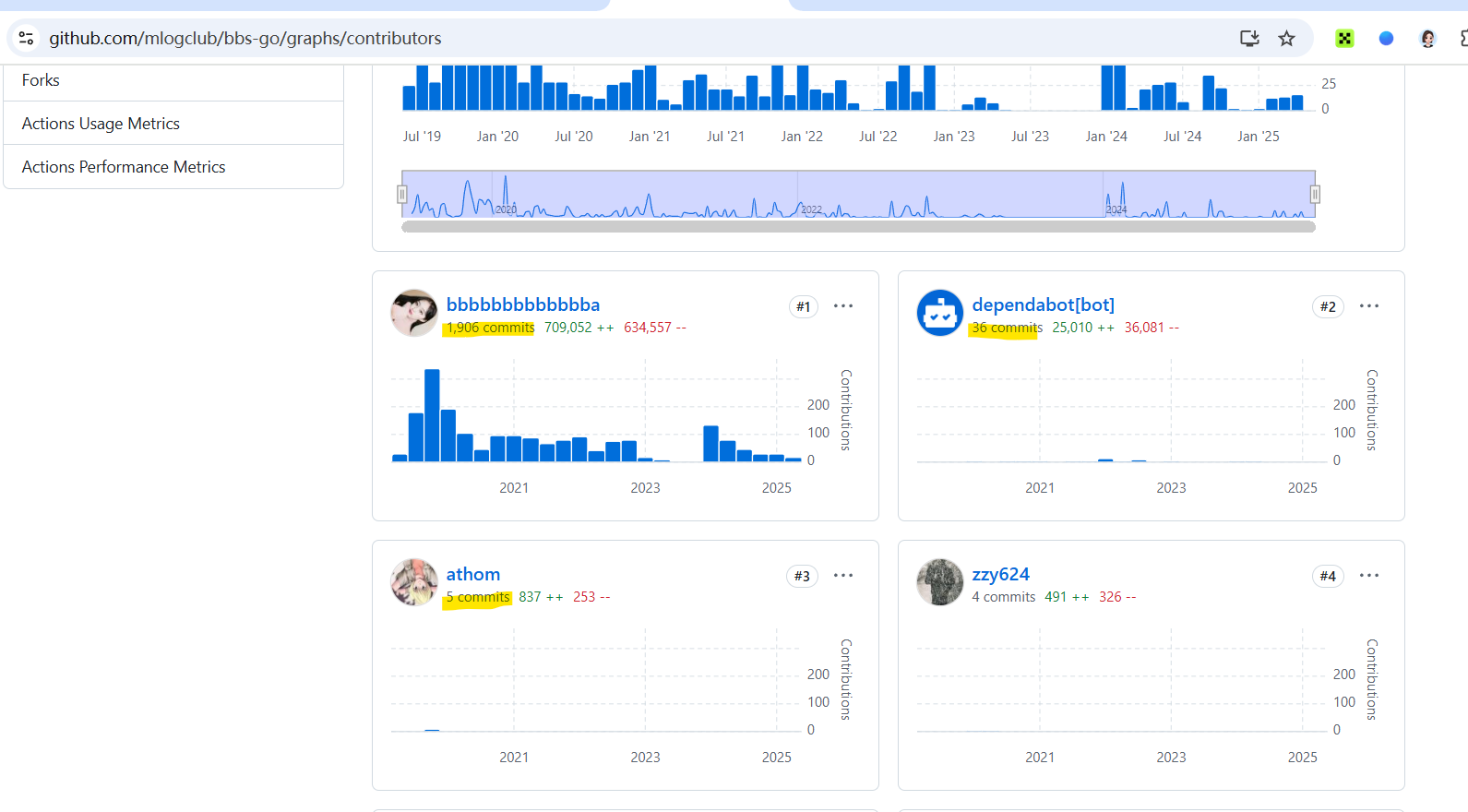Click the Jan '25 axis label
Viewport: 1468px width, 812px height.
(1258, 136)
